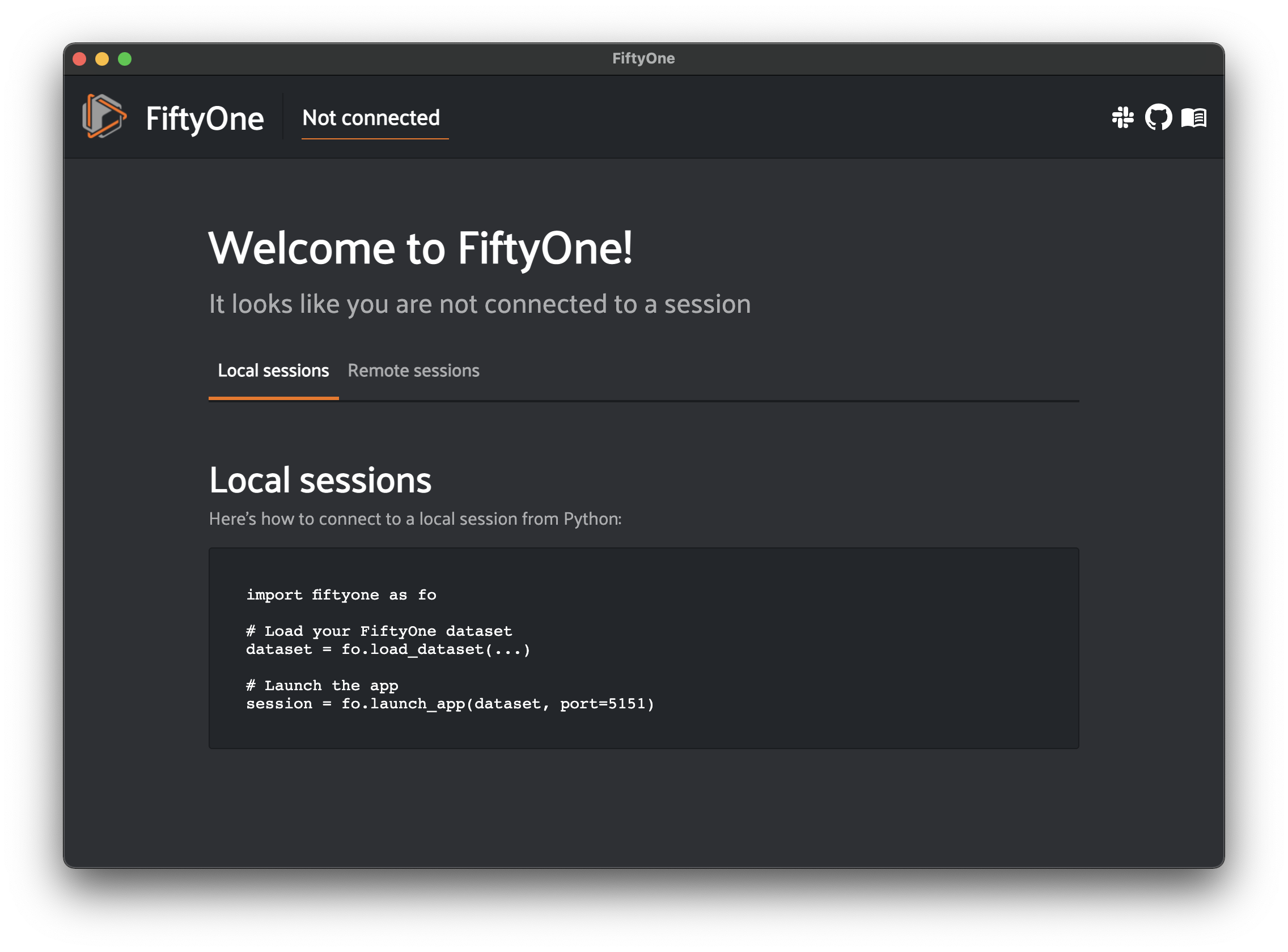Open the FiftyOne documentation book icon

tap(1194, 117)
